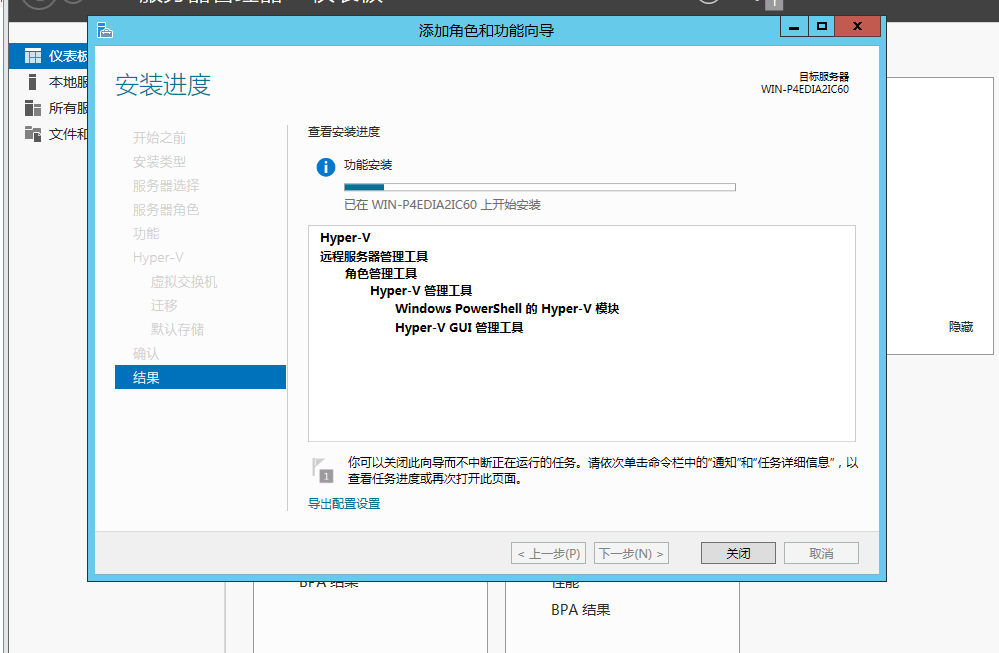Select the 迁移 step
This screenshot has height=653, width=999.
(164, 305)
